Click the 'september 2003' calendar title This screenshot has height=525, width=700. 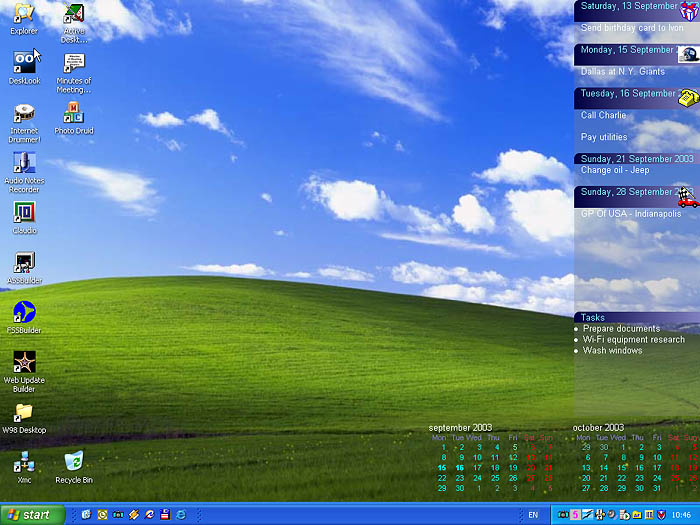pos(460,428)
